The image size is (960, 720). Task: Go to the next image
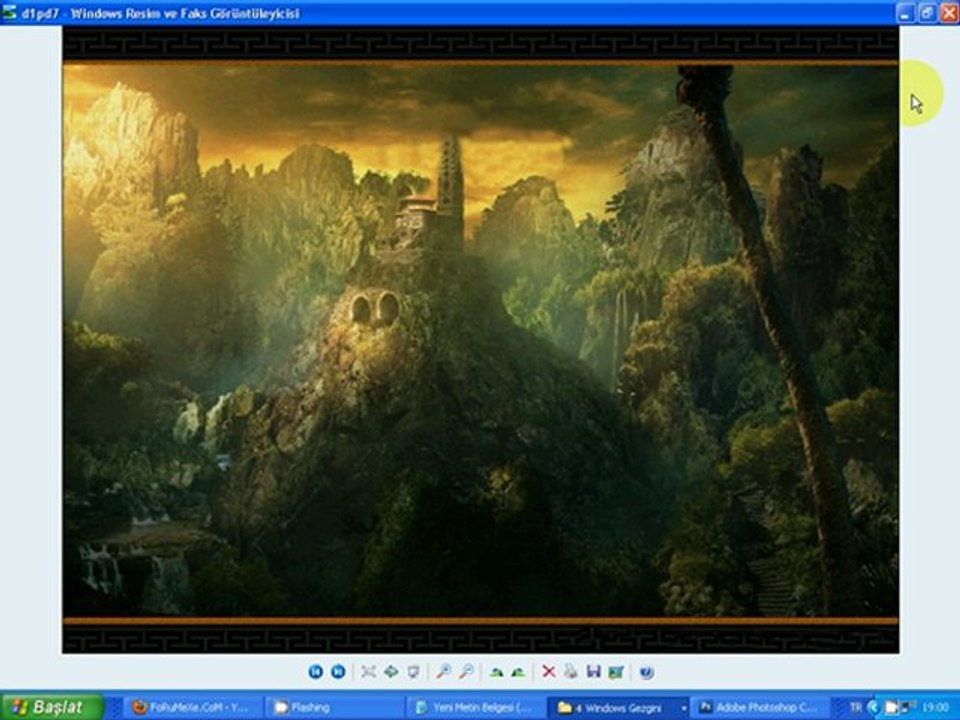338,672
